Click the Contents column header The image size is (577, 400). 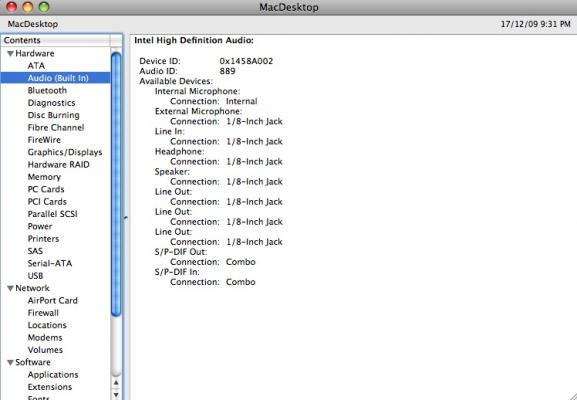click(55, 40)
